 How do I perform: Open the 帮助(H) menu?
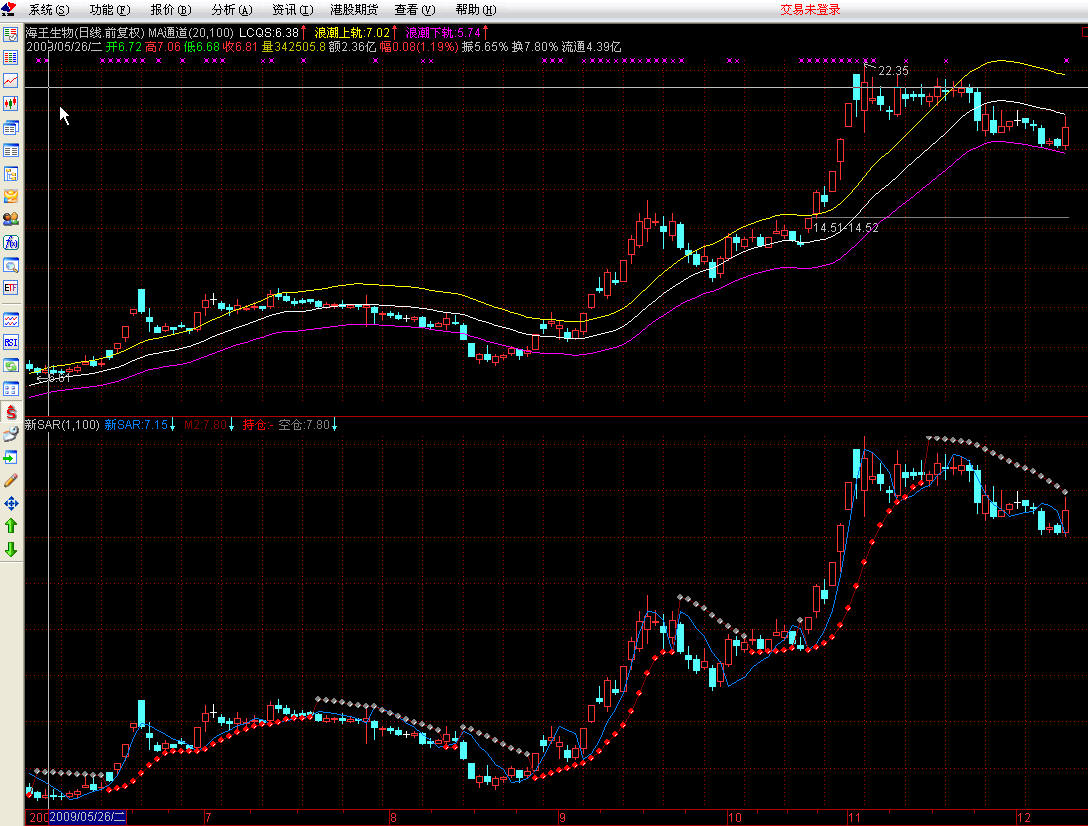click(476, 10)
